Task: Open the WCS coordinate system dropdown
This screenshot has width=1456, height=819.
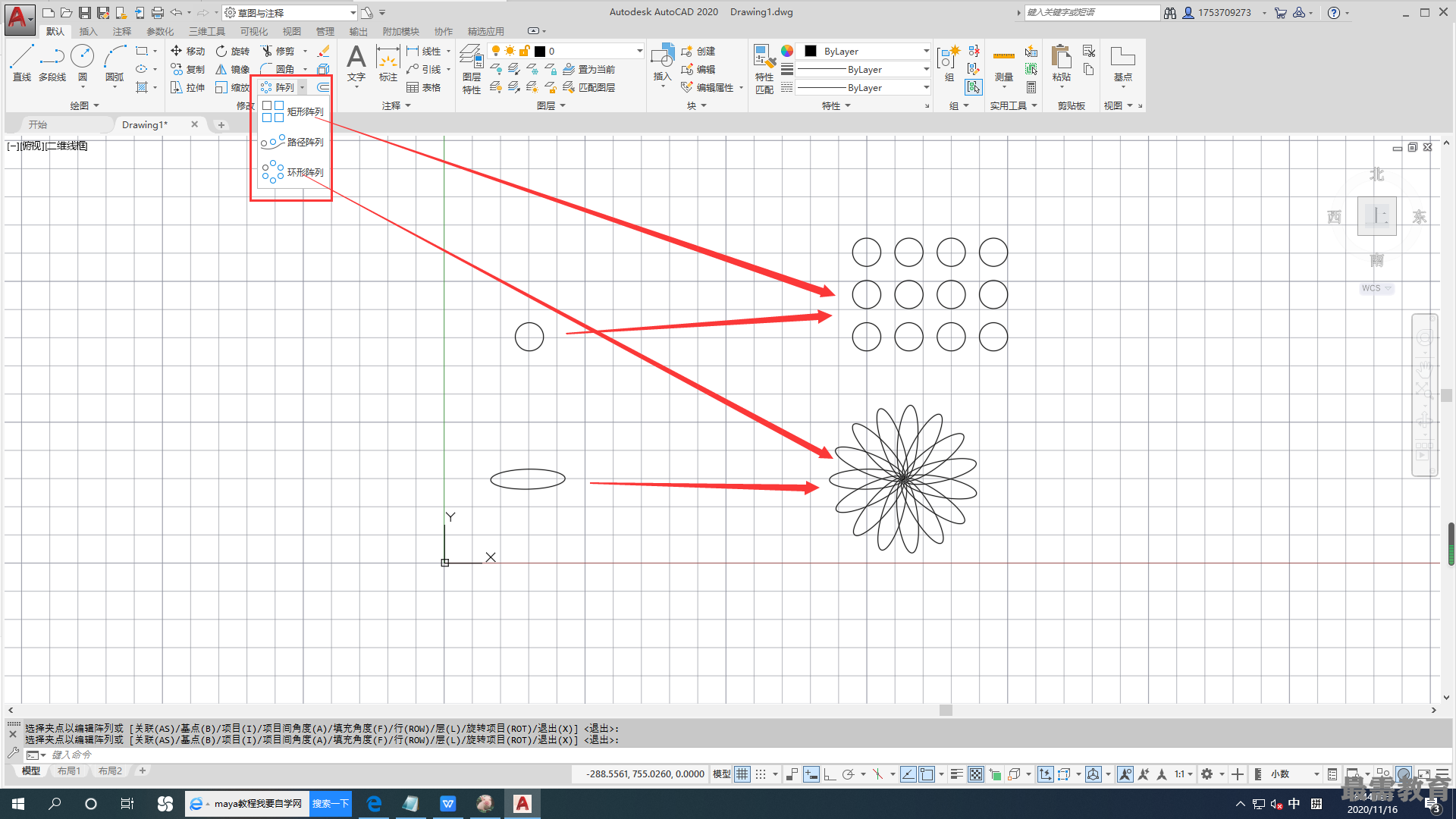Action: point(1376,288)
